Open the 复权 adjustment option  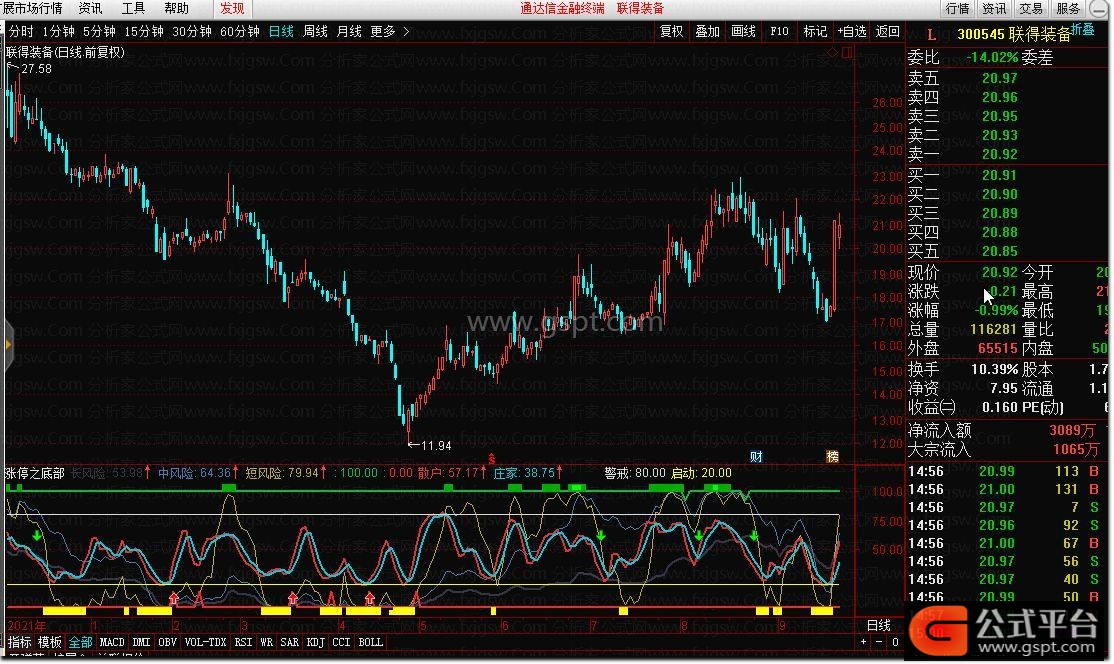(x=671, y=31)
